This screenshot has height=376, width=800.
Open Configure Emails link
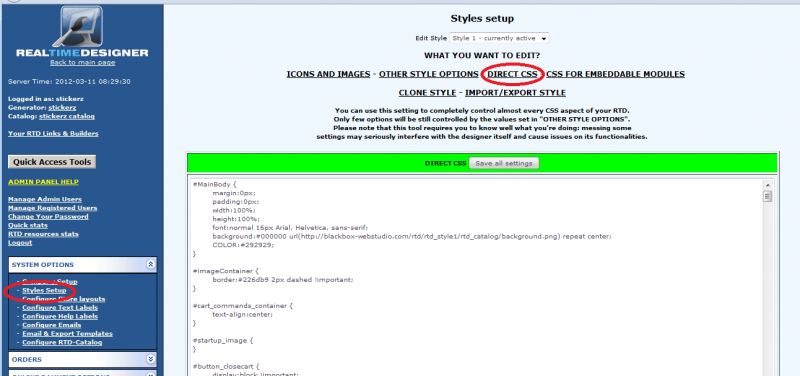52,325
